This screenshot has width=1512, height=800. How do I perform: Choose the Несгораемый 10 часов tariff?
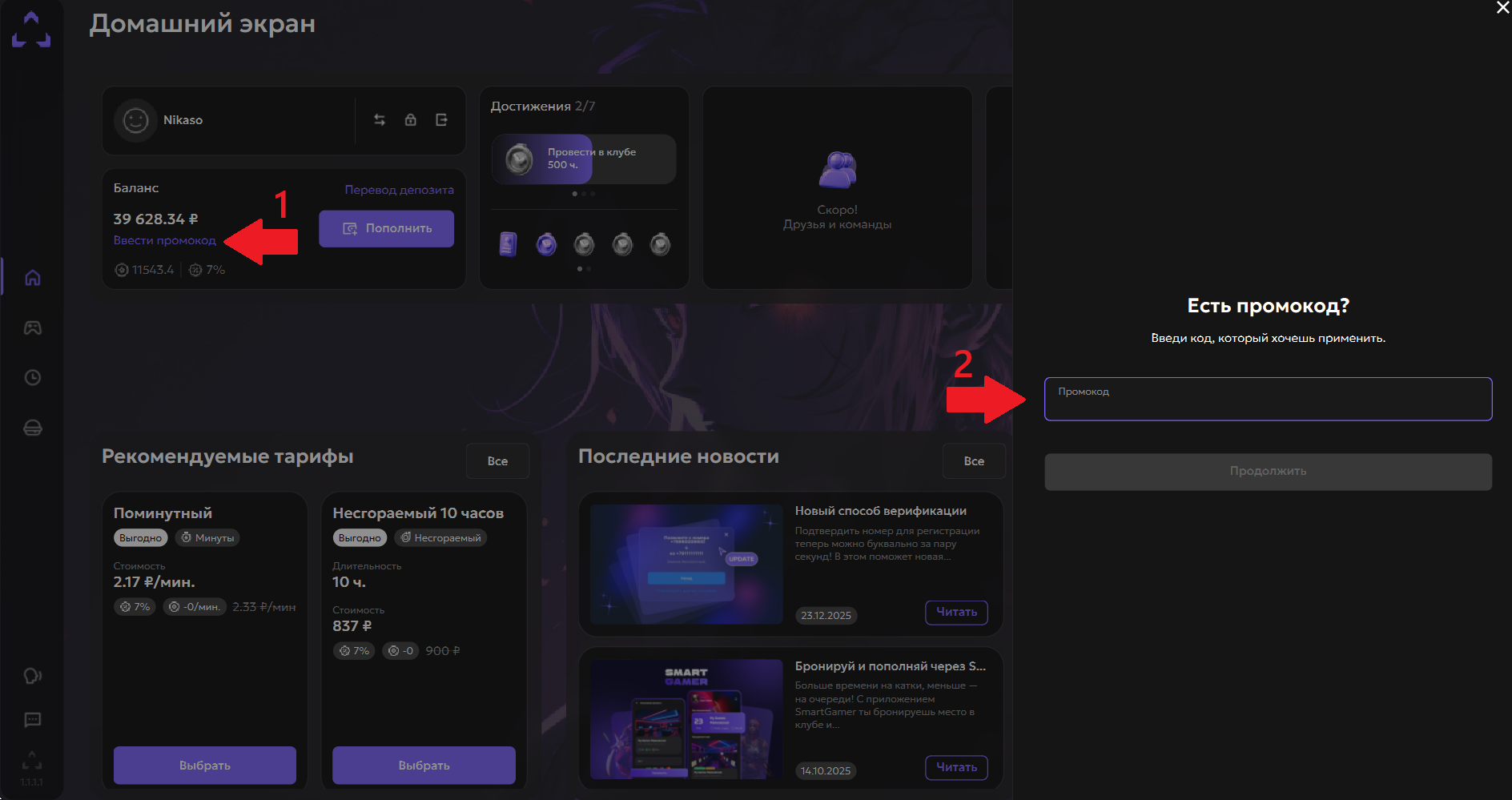[424, 766]
